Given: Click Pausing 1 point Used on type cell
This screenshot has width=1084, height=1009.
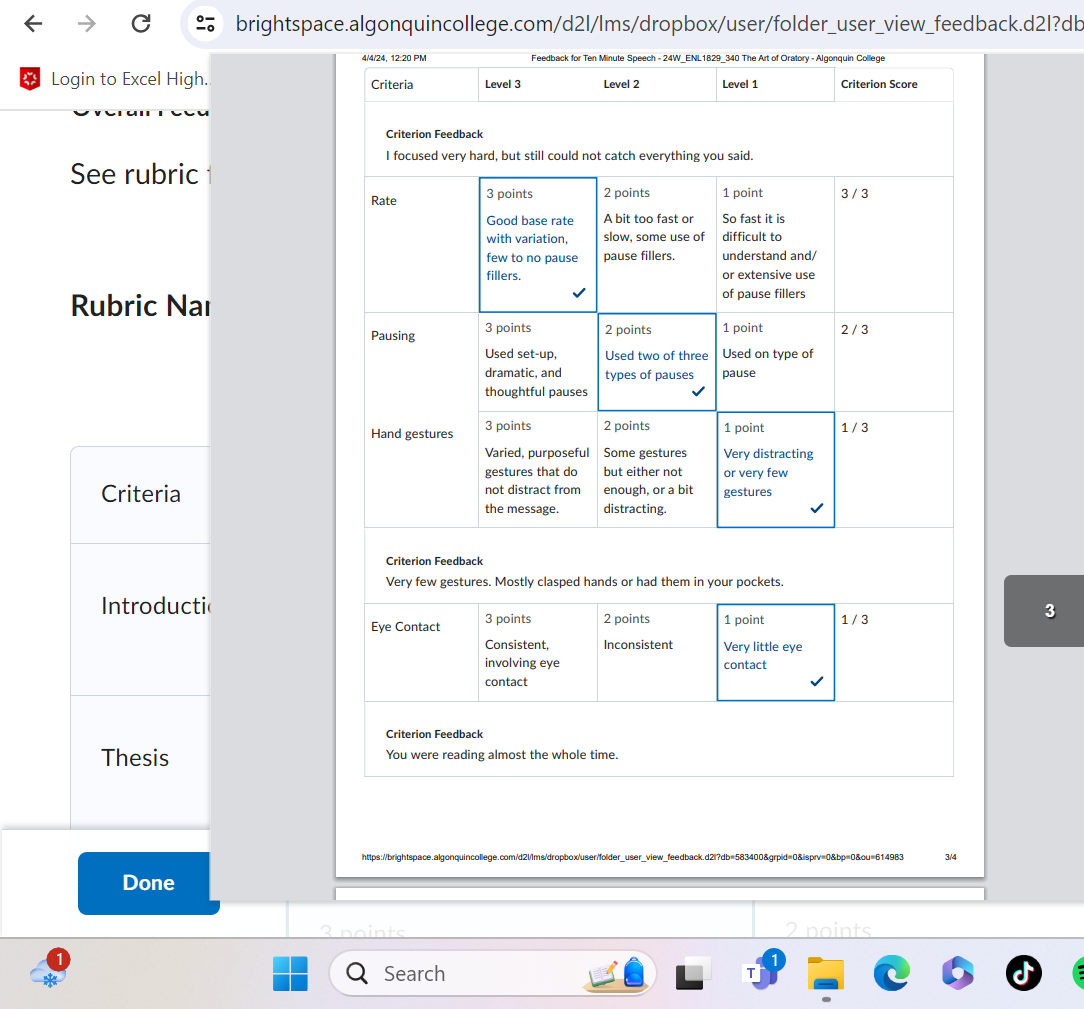Looking at the screenshot, I should [775, 362].
